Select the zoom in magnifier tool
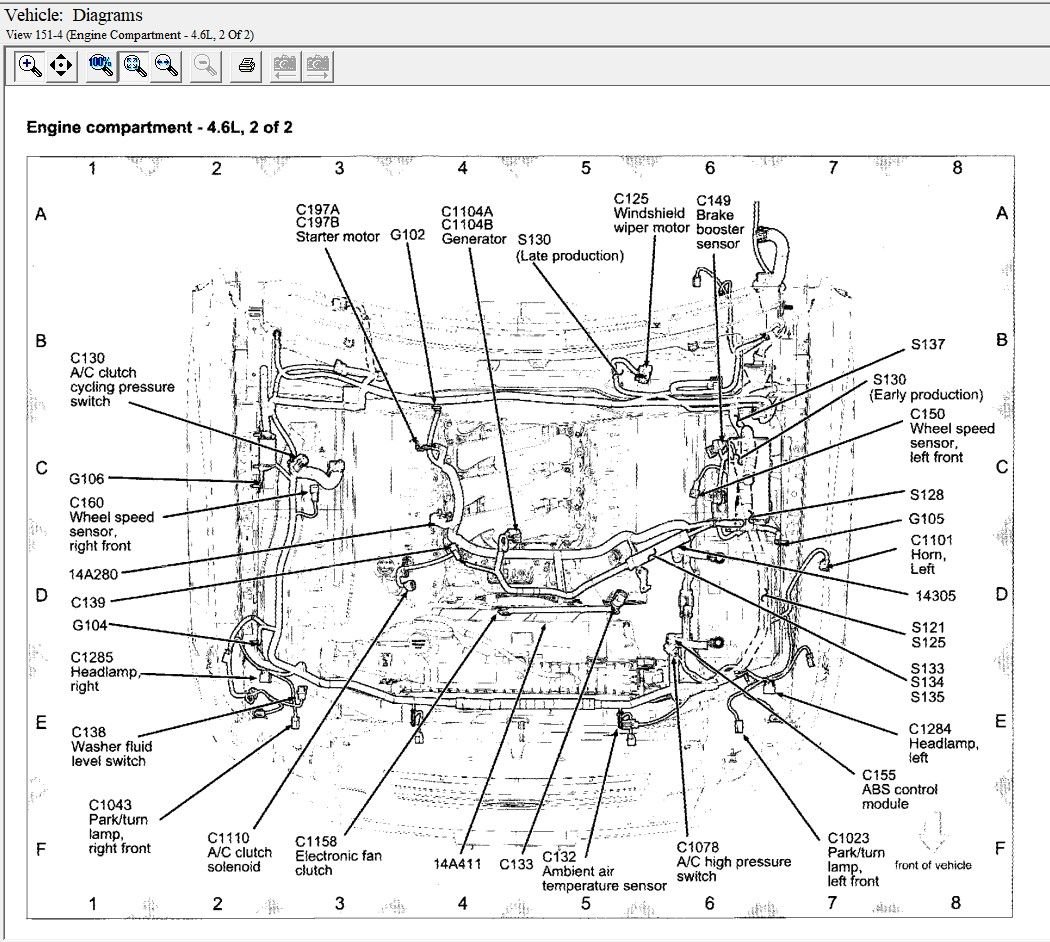This screenshot has width=1050, height=942. 30,66
